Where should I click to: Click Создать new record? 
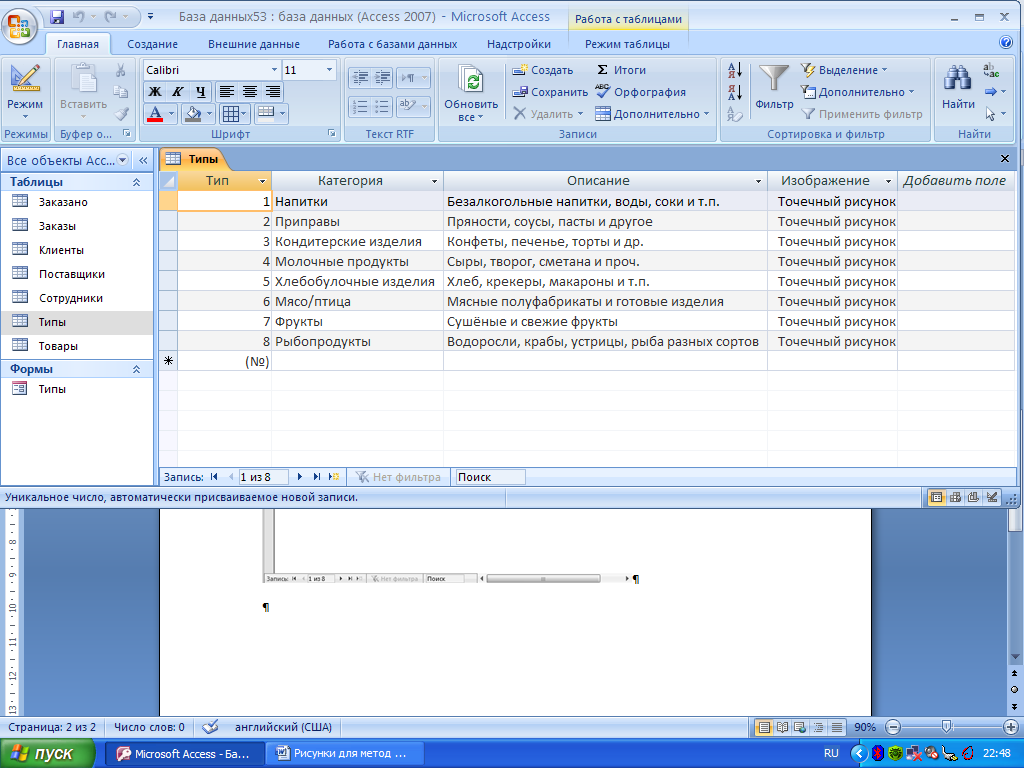(x=542, y=70)
